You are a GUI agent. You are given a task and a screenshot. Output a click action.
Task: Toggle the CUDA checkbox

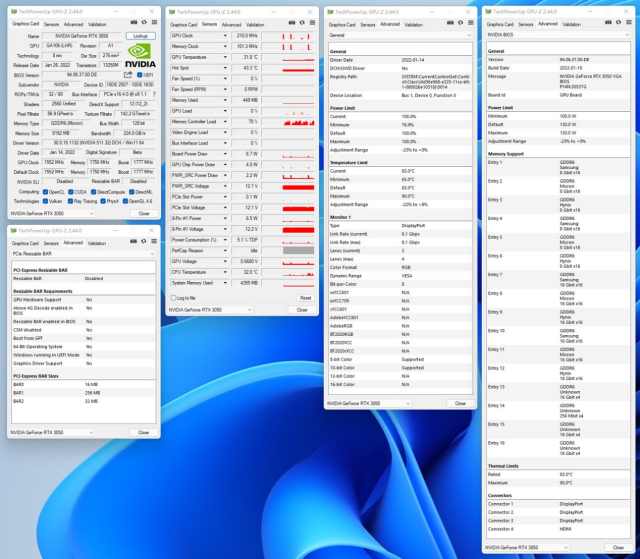[x=71, y=192]
